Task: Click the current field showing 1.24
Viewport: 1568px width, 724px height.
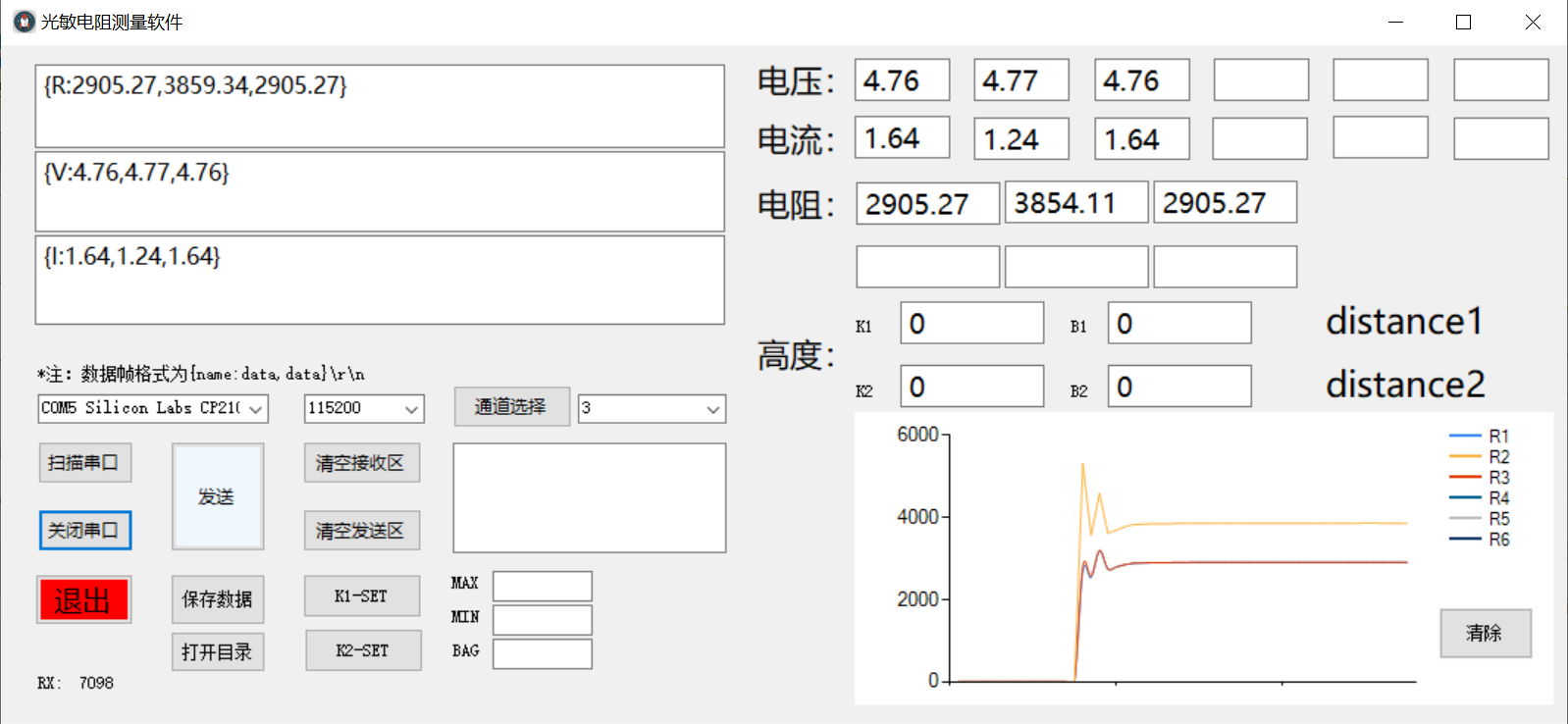Action: [x=1021, y=138]
